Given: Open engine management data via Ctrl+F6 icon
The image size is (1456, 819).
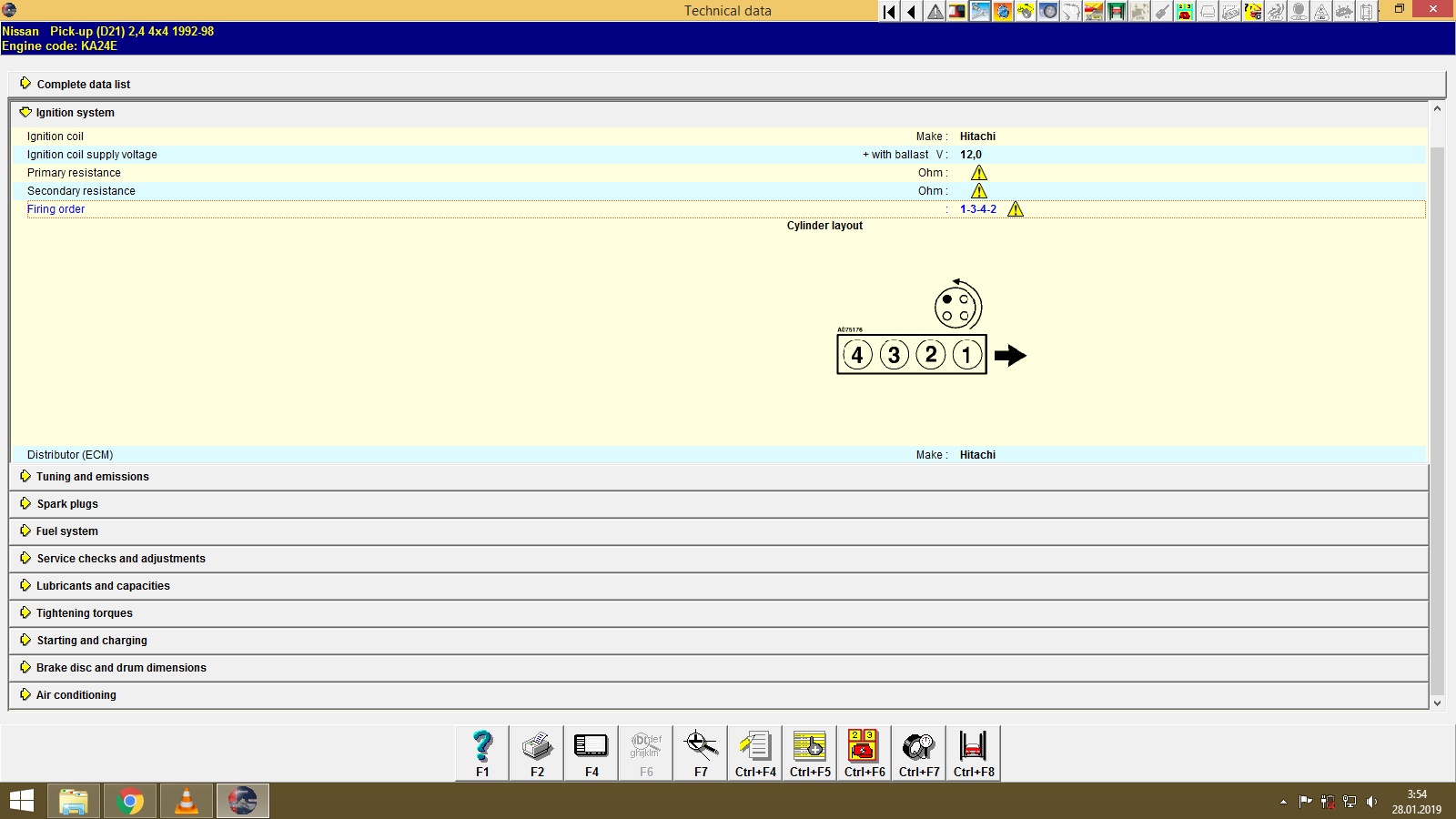Looking at the screenshot, I should point(863,746).
